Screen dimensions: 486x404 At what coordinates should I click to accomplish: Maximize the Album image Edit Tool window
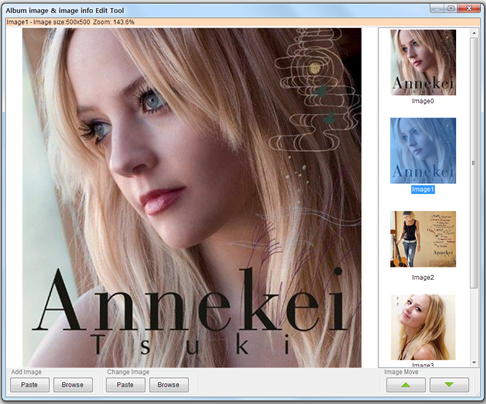451,8
